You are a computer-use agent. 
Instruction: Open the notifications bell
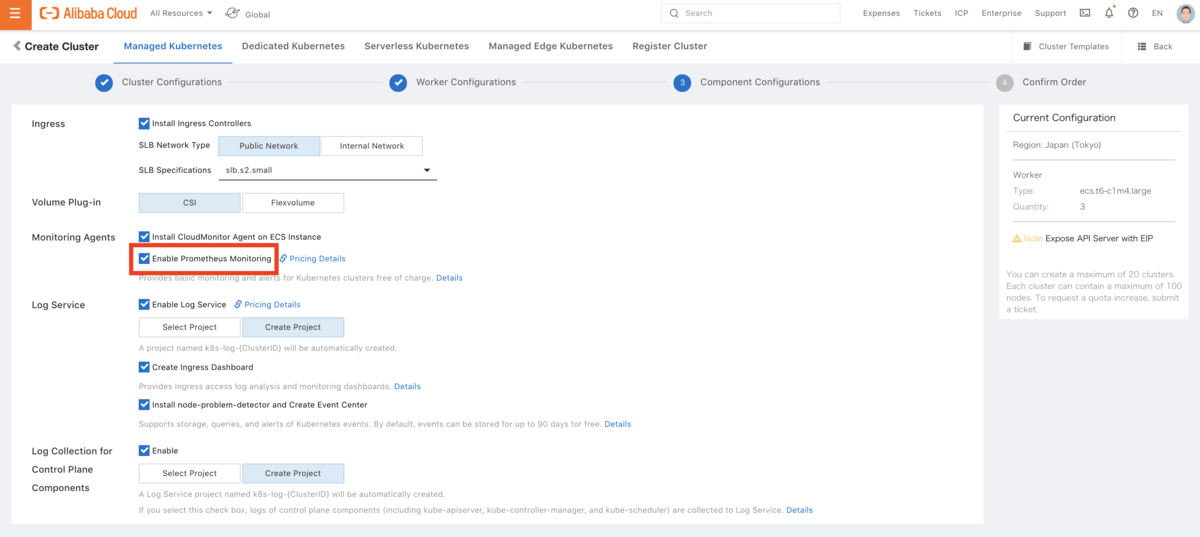coord(1109,13)
